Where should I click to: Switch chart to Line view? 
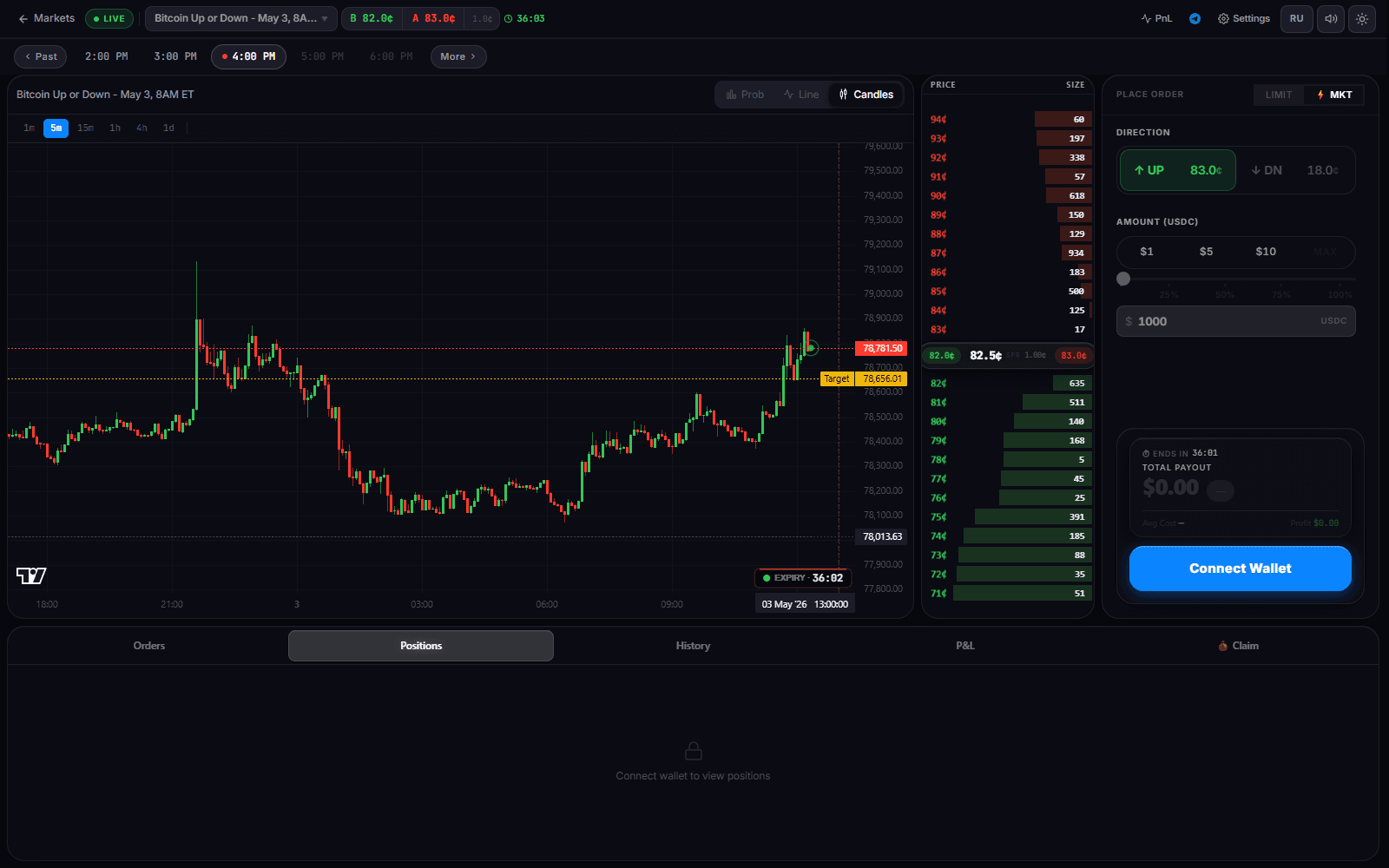[801, 95]
